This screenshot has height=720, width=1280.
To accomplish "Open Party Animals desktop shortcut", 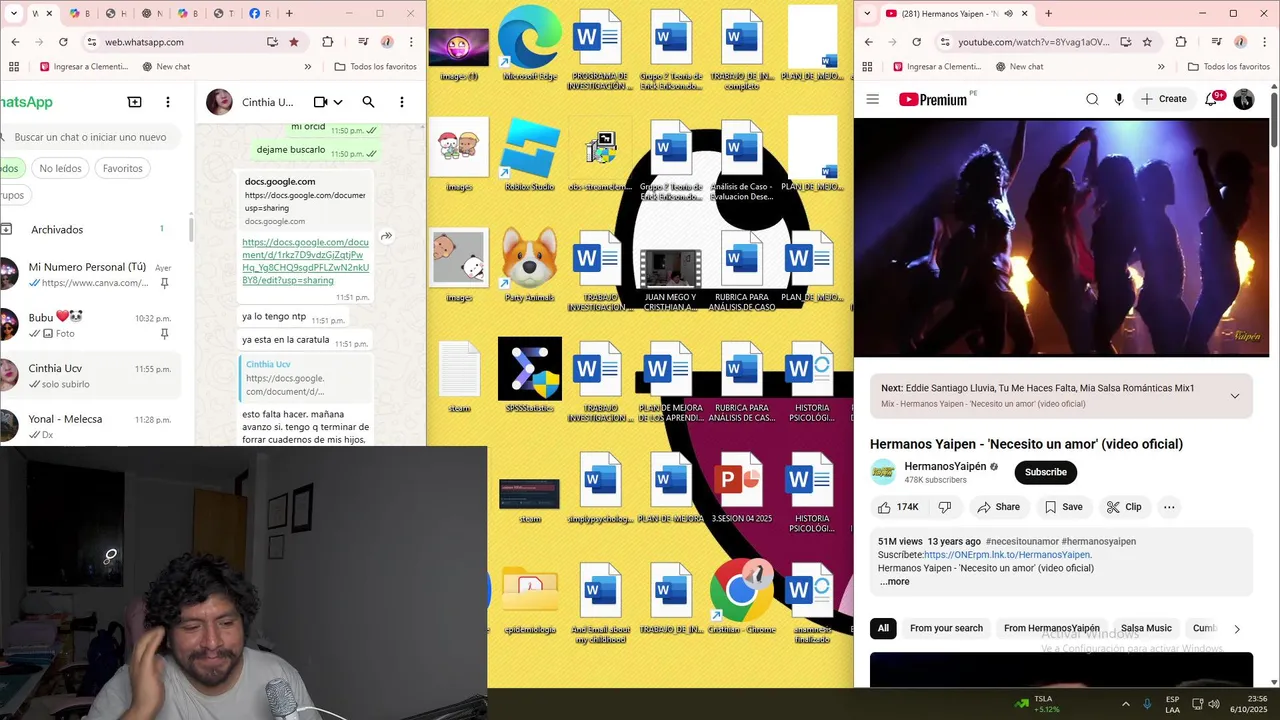I will coord(530,264).
